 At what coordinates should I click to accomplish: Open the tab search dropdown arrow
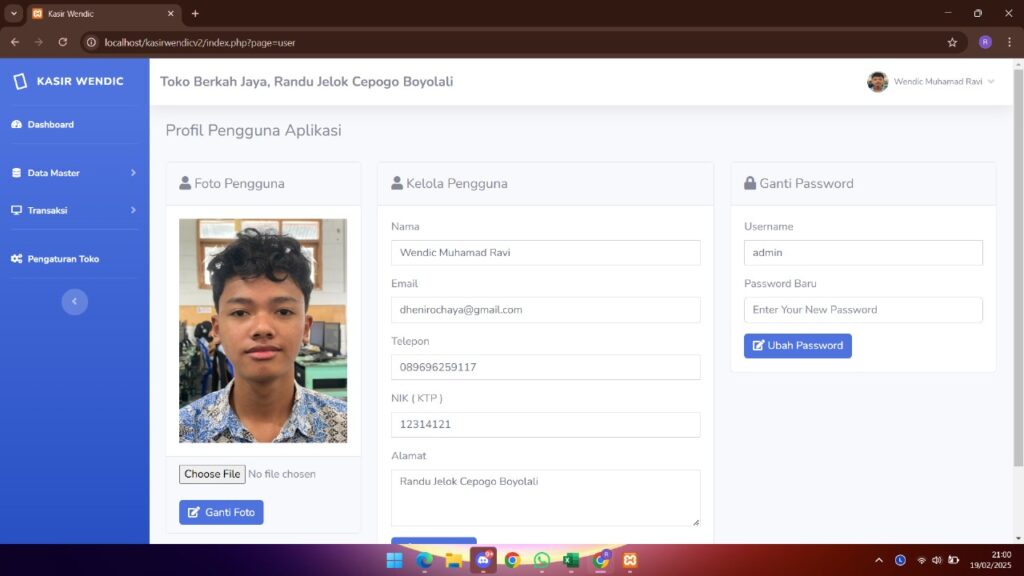point(14,13)
